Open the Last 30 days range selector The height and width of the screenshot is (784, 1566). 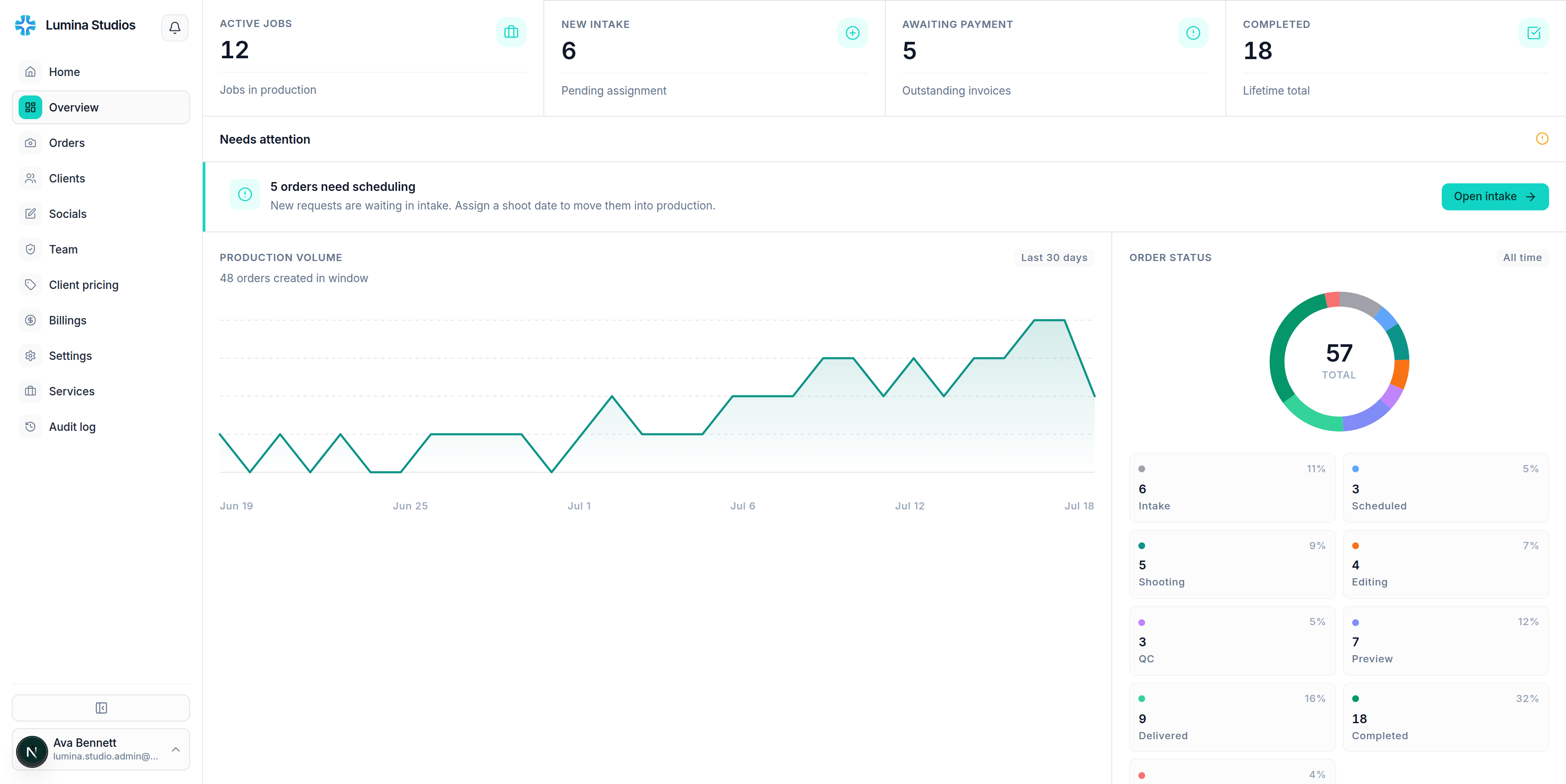(1054, 258)
